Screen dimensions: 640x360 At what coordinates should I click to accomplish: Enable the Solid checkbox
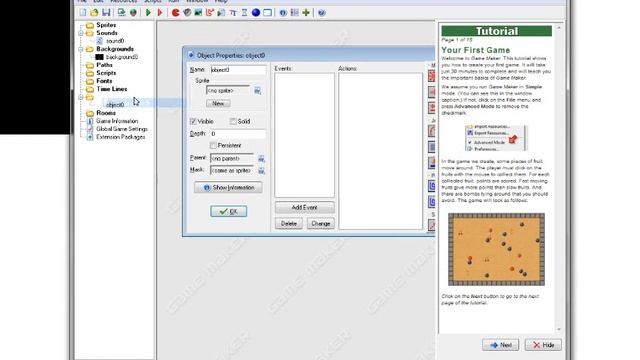pyautogui.click(x=233, y=121)
